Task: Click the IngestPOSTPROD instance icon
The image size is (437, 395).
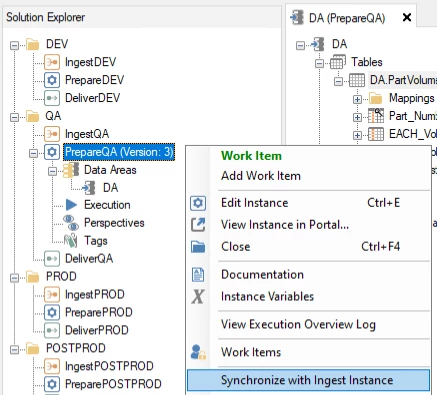Action: click(52, 366)
